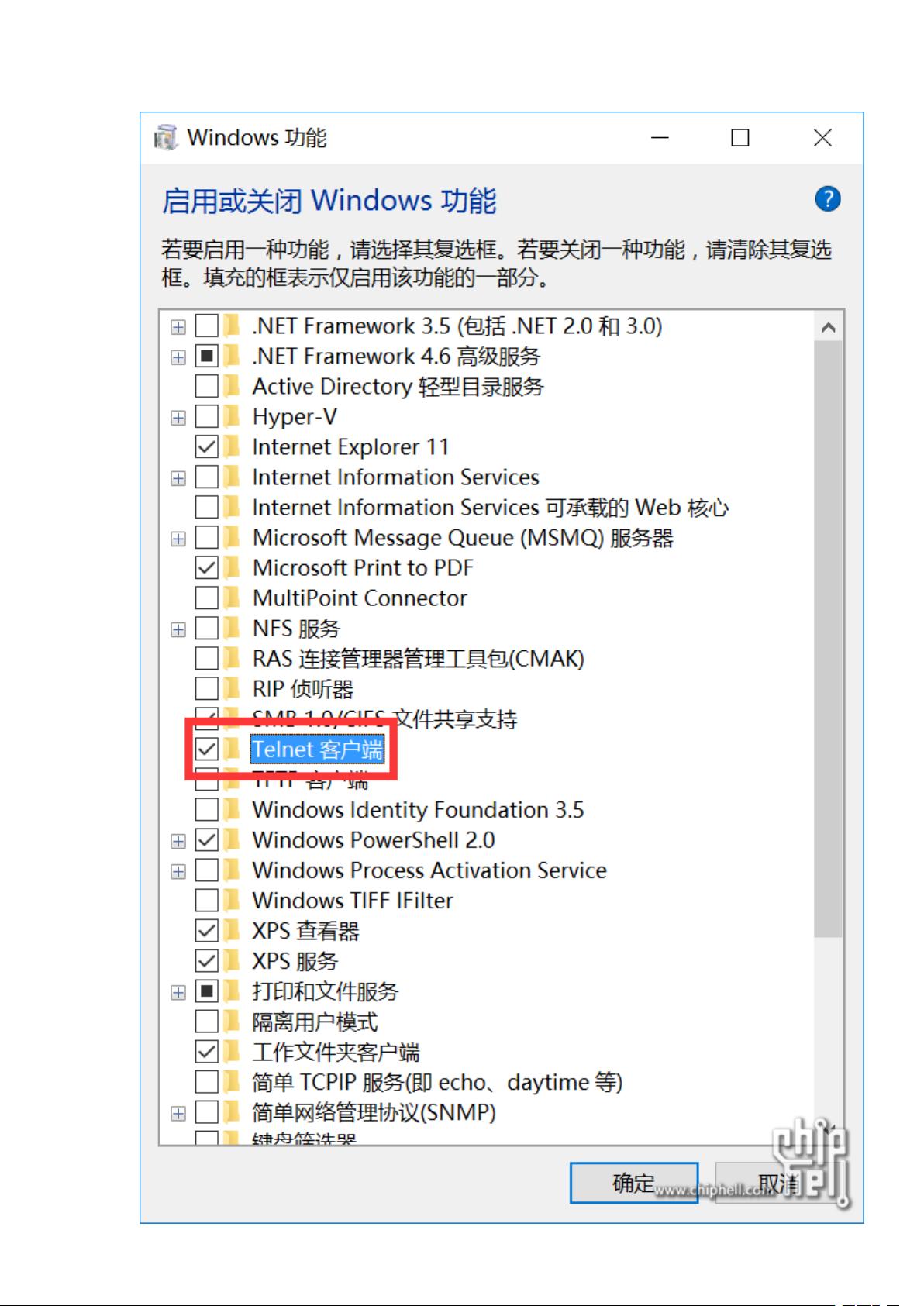Image resolution: width=924 pixels, height=1306 pixels.
Task: Click folder icon beside 简单网络管理协议(SNMP)
Action: (231, 1112)
